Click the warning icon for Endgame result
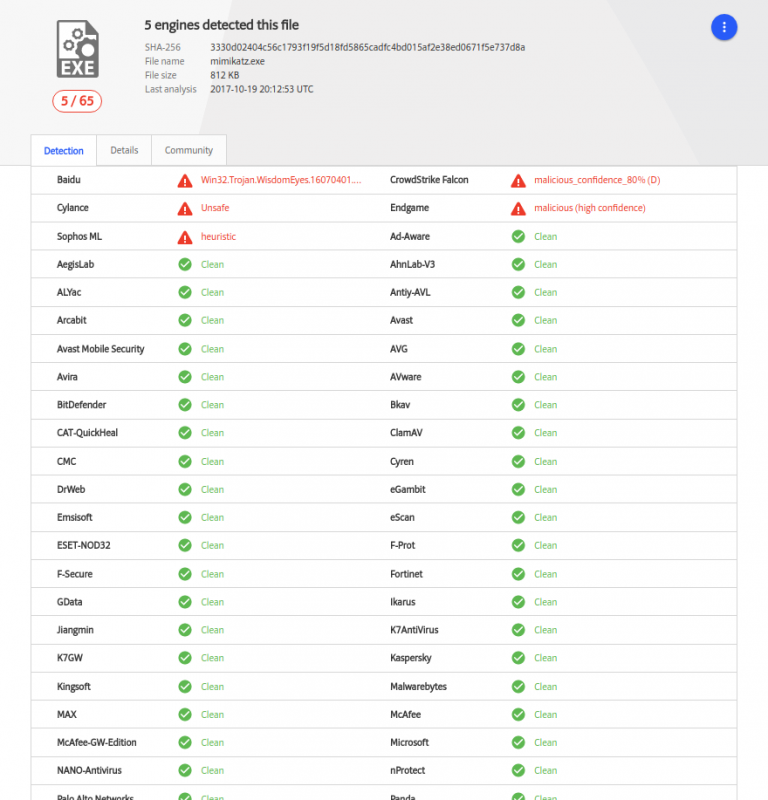Viewport: 768px width, 800px height. pyautogui.click(x=518, y=208)
